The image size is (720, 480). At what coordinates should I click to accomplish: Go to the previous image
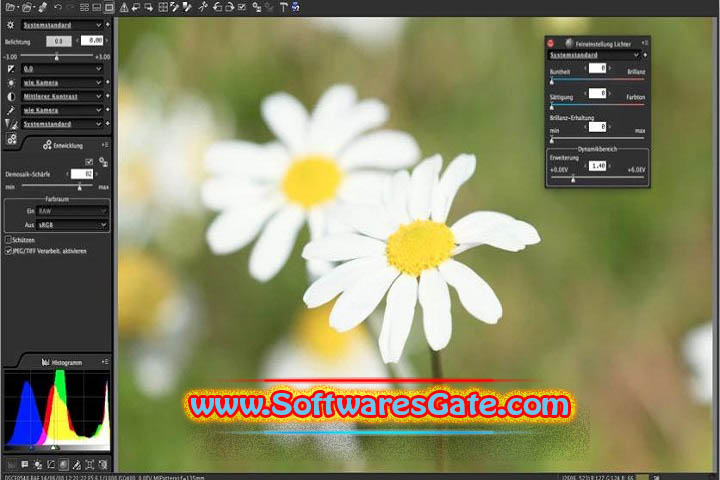136,7
